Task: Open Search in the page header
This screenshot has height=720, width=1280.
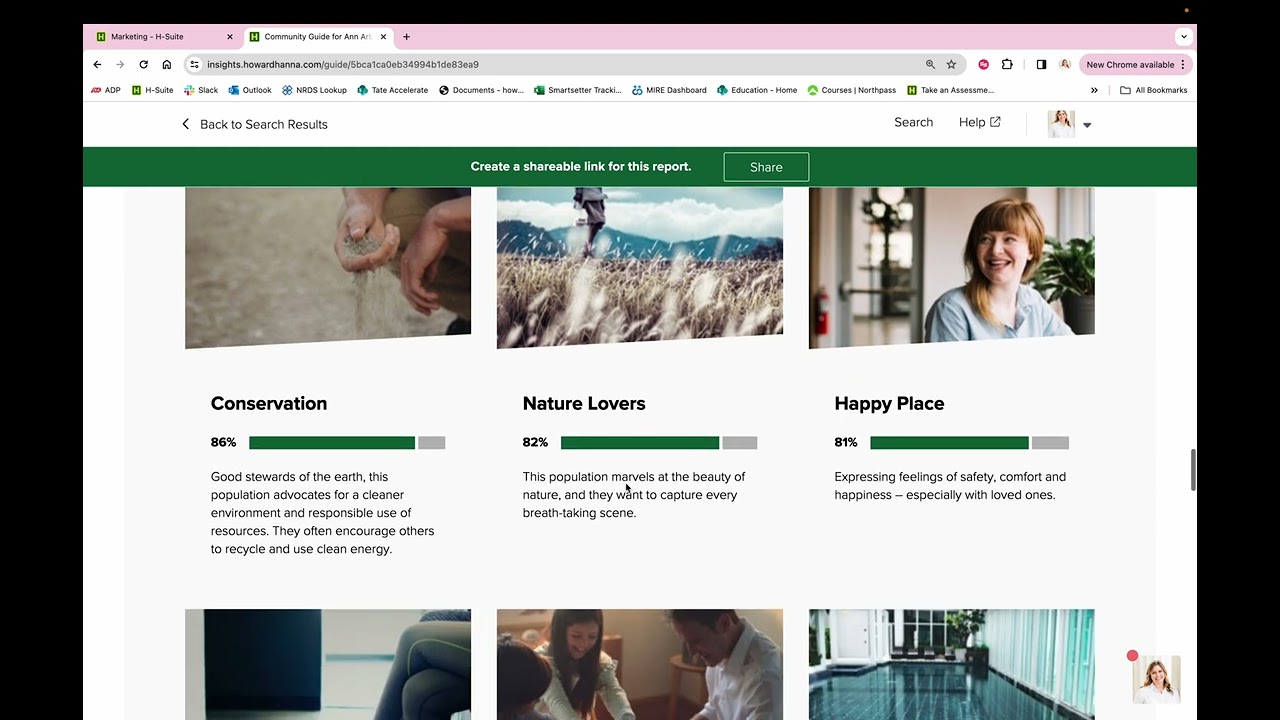Action: (x=913, y=122)
